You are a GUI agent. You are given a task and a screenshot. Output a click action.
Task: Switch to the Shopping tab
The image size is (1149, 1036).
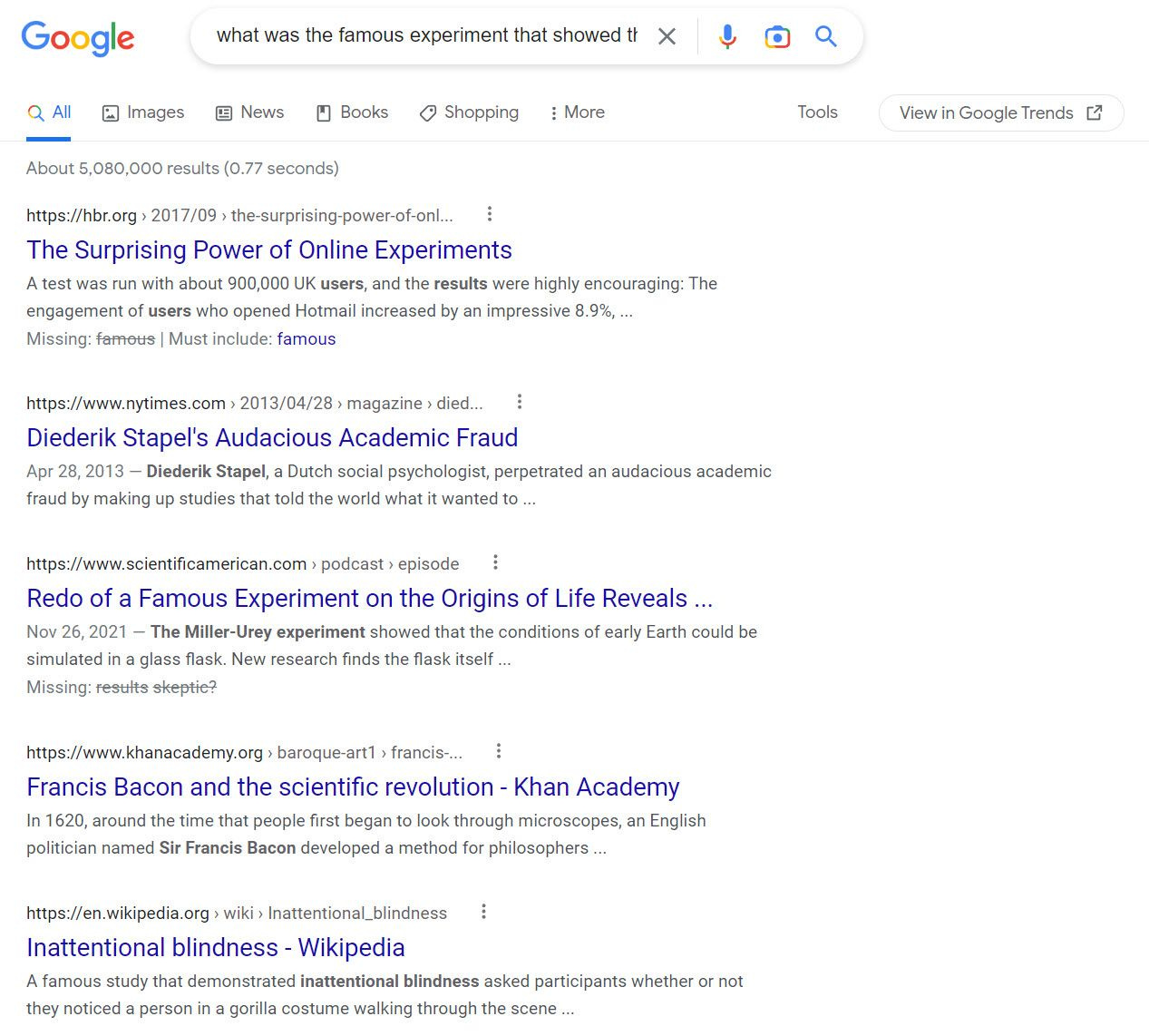pyautogui.click(x=469, y=112)
